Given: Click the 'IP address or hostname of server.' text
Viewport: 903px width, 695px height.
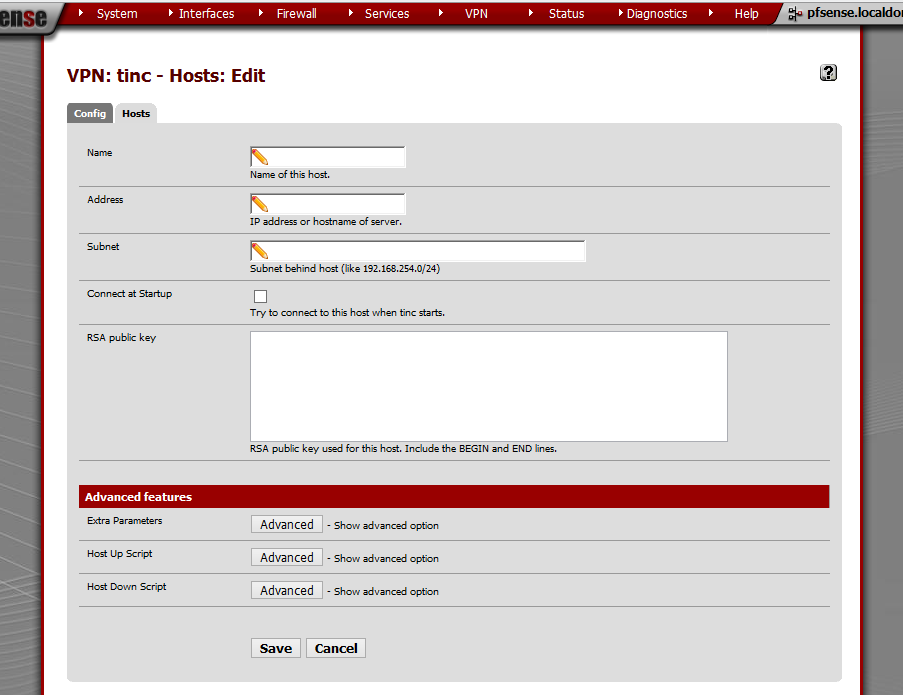Looking at the screenshot, I should pos(326,222).
